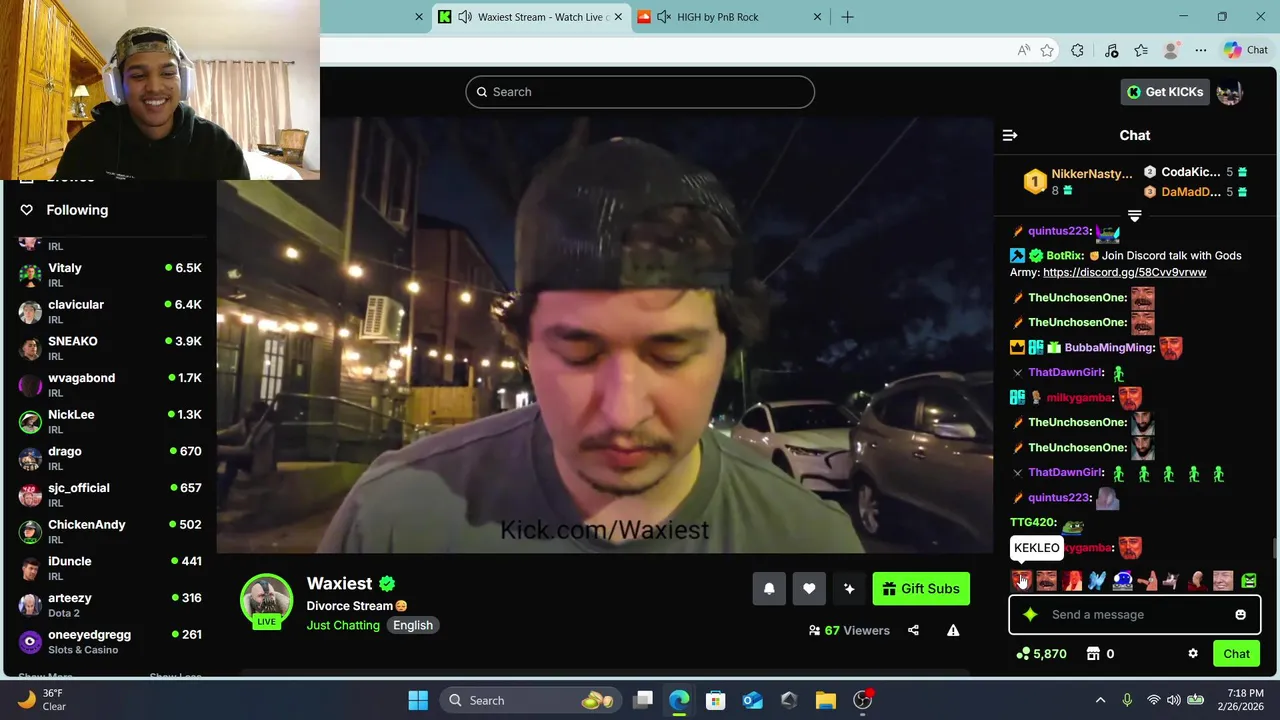Show hidden system tray icons
Viewport: 1280px width, 720px height.
tap(1100, 700)
